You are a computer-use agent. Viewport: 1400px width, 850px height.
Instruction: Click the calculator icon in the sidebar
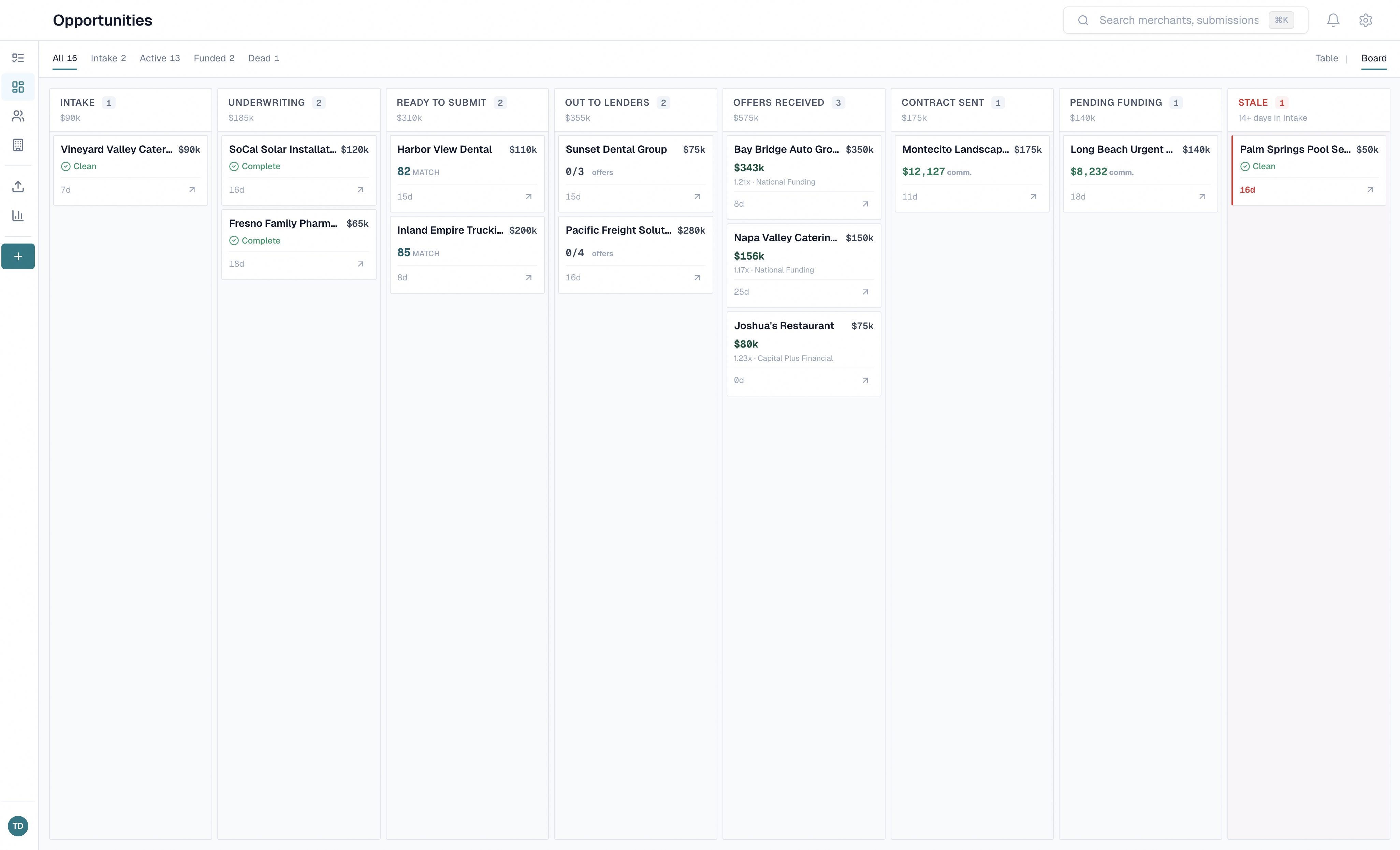(18, 145)
